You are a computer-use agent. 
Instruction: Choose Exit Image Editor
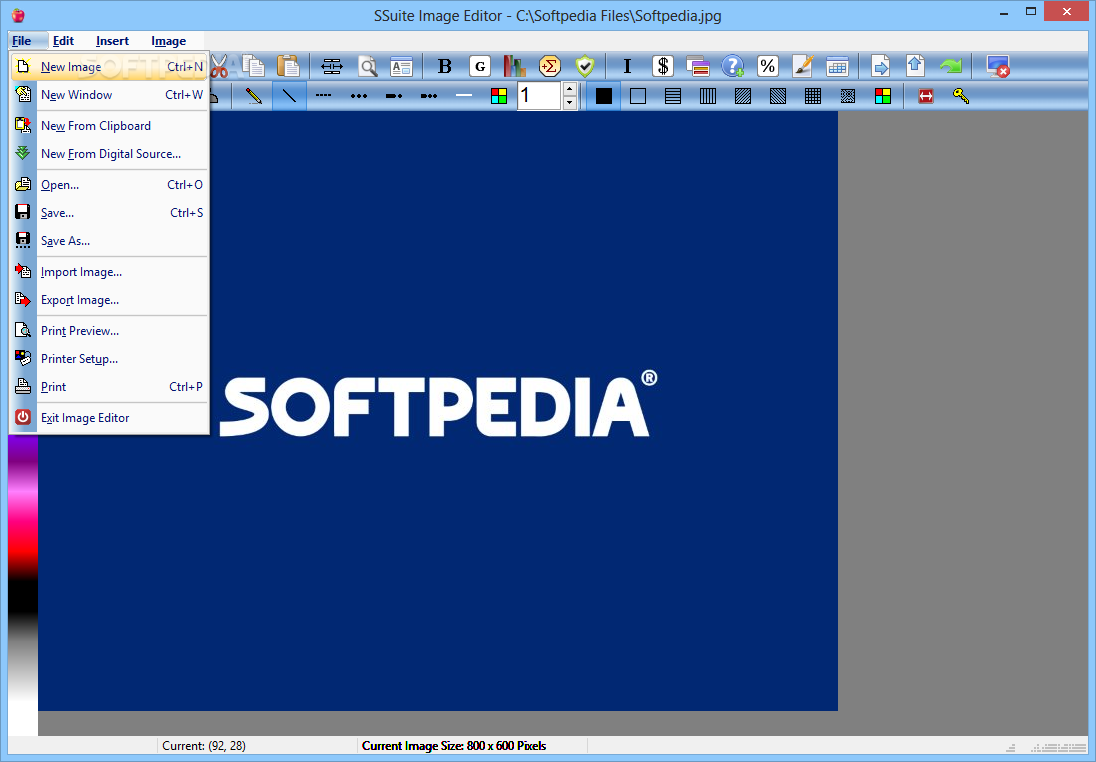pos(109,417)
